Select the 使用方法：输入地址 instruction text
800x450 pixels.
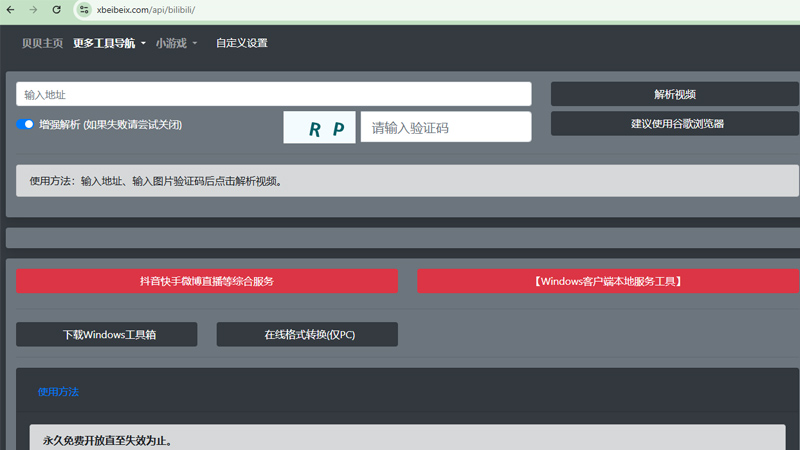pyautogui.click(x=156, y=181)
